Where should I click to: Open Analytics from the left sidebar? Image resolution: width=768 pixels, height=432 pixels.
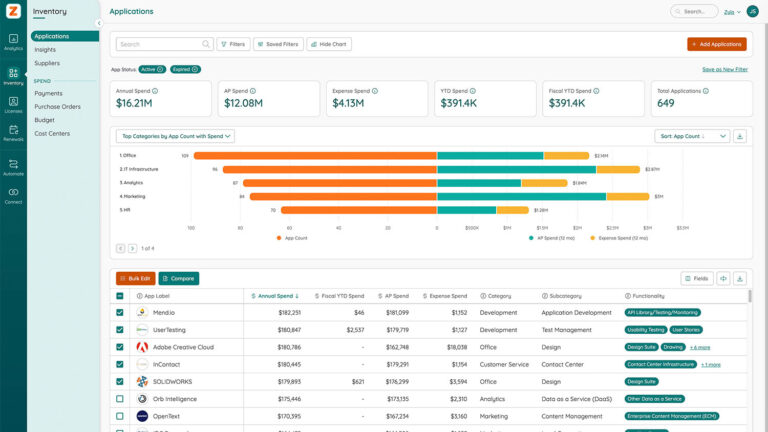click(13, 41)
